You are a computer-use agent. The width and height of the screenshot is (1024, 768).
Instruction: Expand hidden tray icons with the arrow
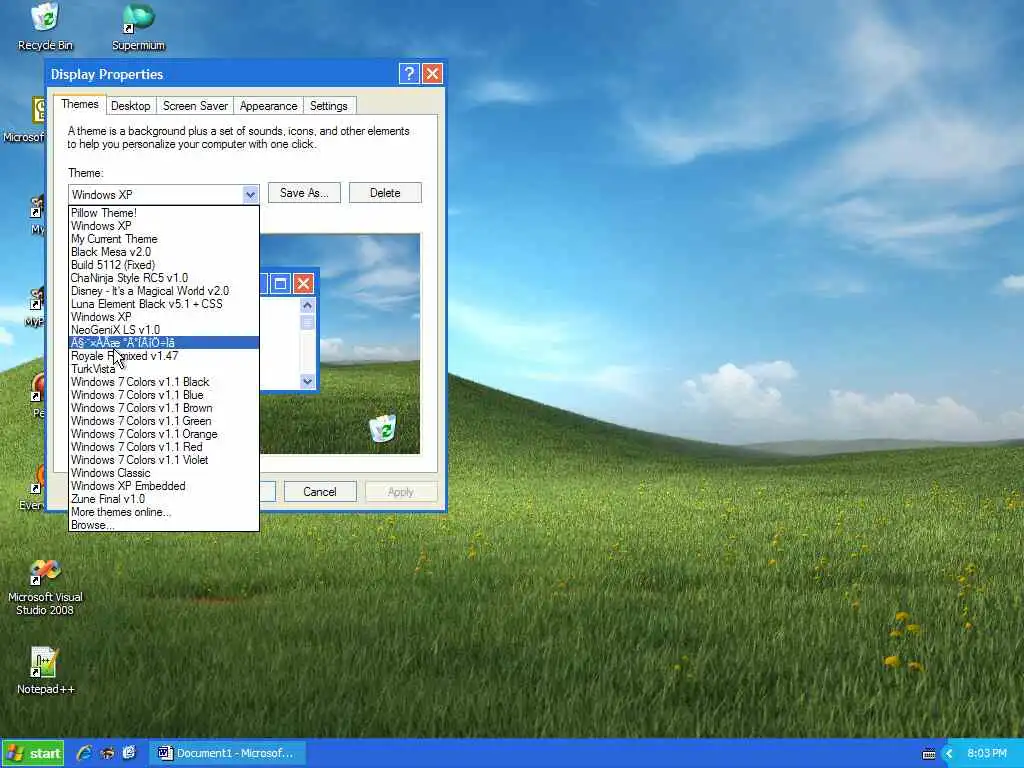949,754
